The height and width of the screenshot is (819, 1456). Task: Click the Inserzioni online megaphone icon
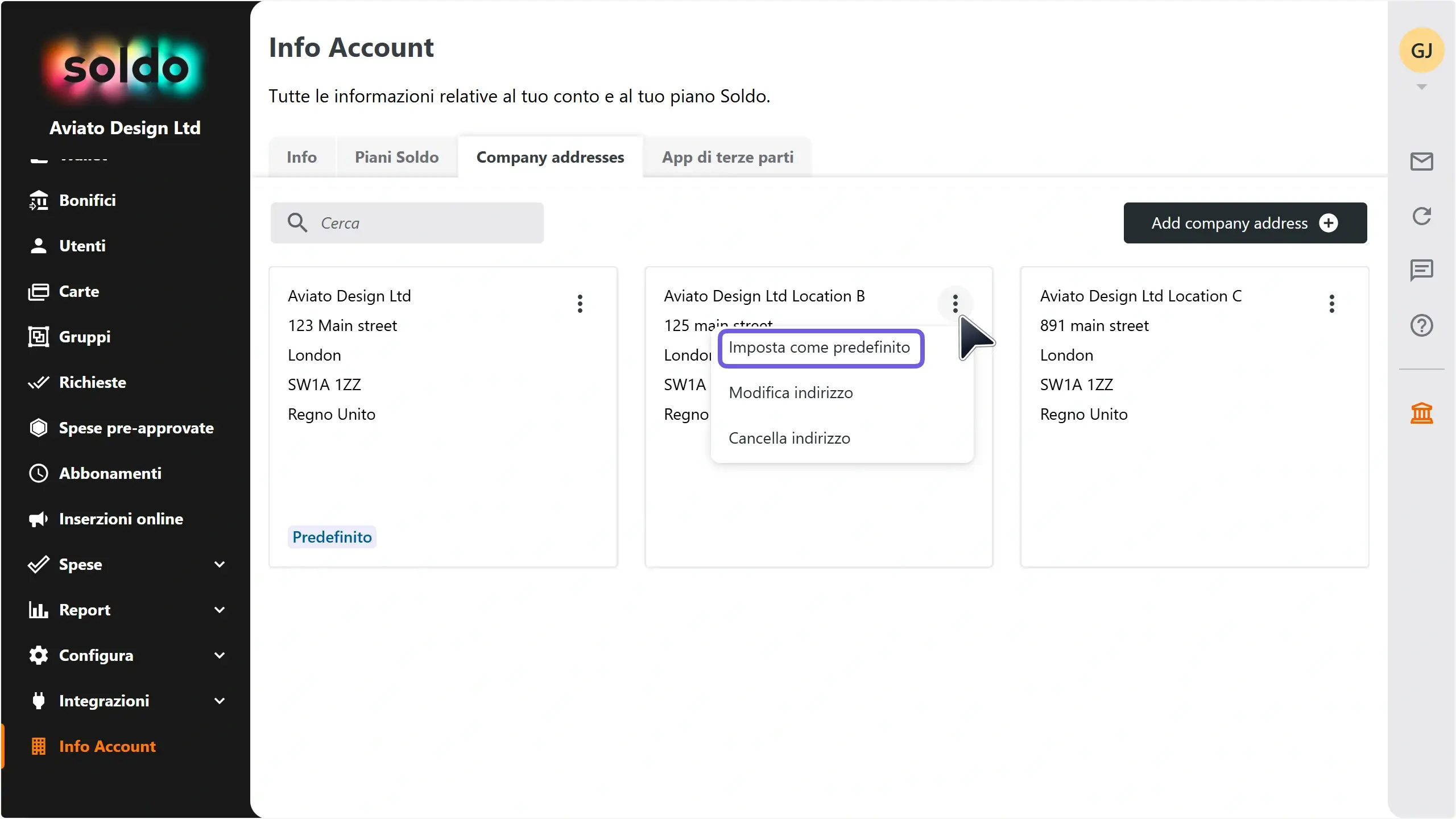coord(38,519)
